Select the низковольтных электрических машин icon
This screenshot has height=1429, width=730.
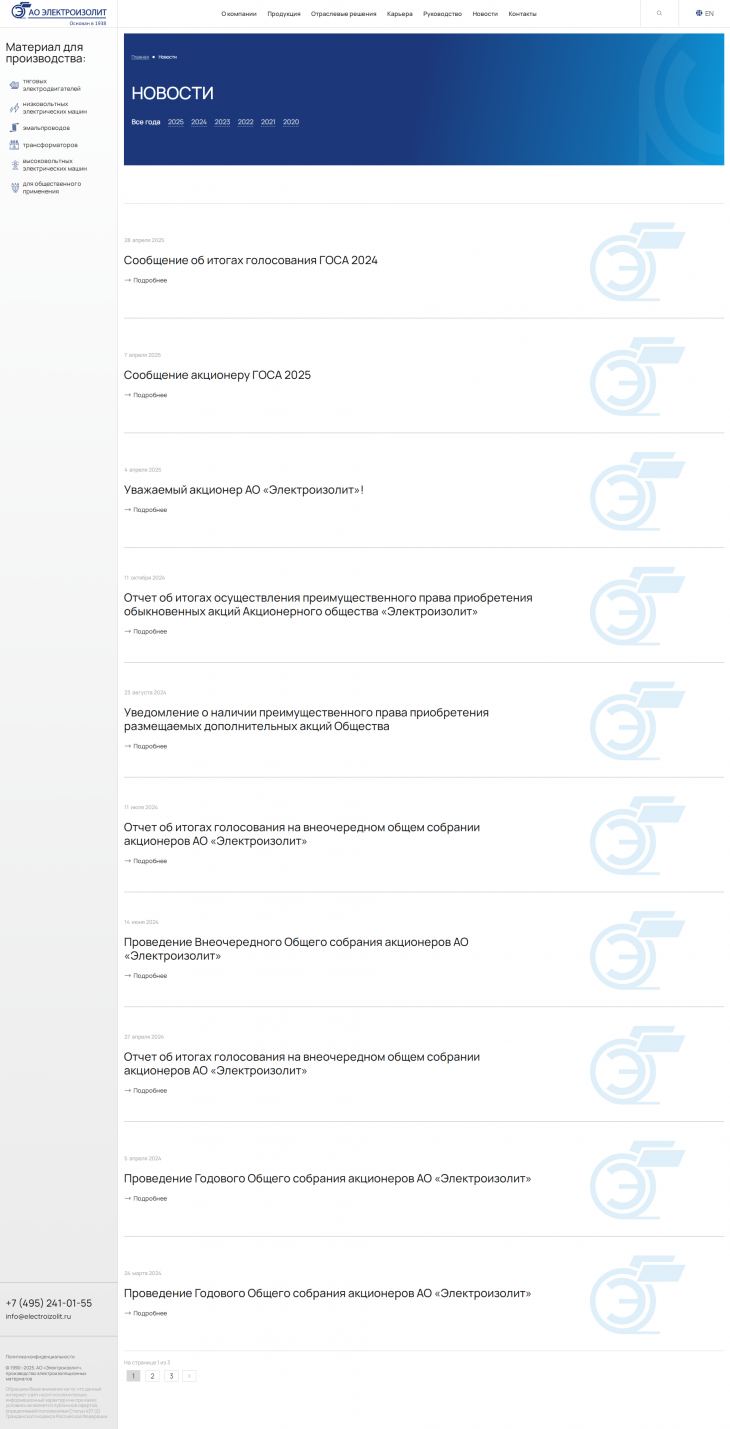pyautogui.click(x=14, y=108)
